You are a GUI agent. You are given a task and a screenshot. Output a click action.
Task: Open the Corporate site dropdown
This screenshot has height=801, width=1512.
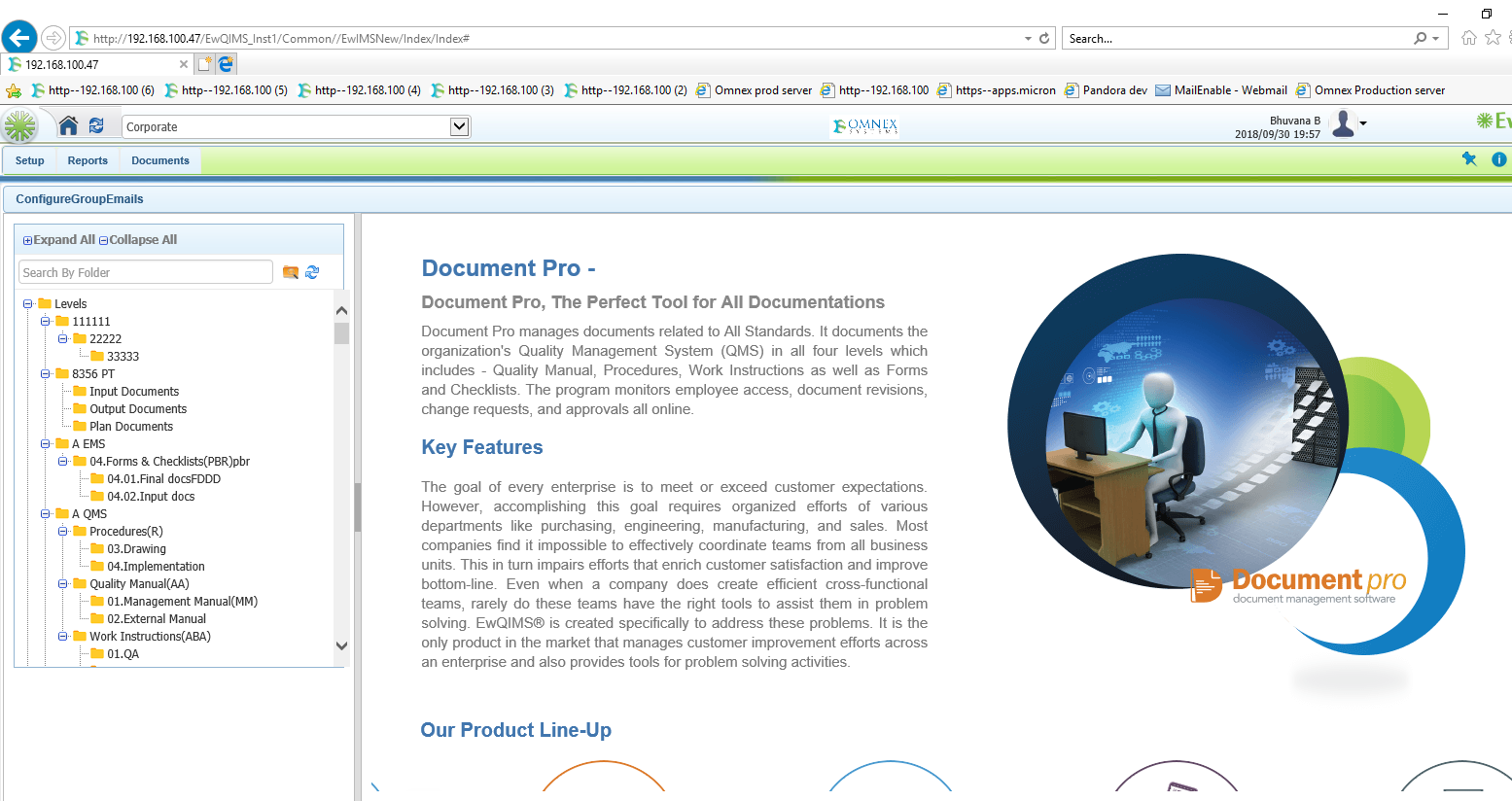point(460,126)
